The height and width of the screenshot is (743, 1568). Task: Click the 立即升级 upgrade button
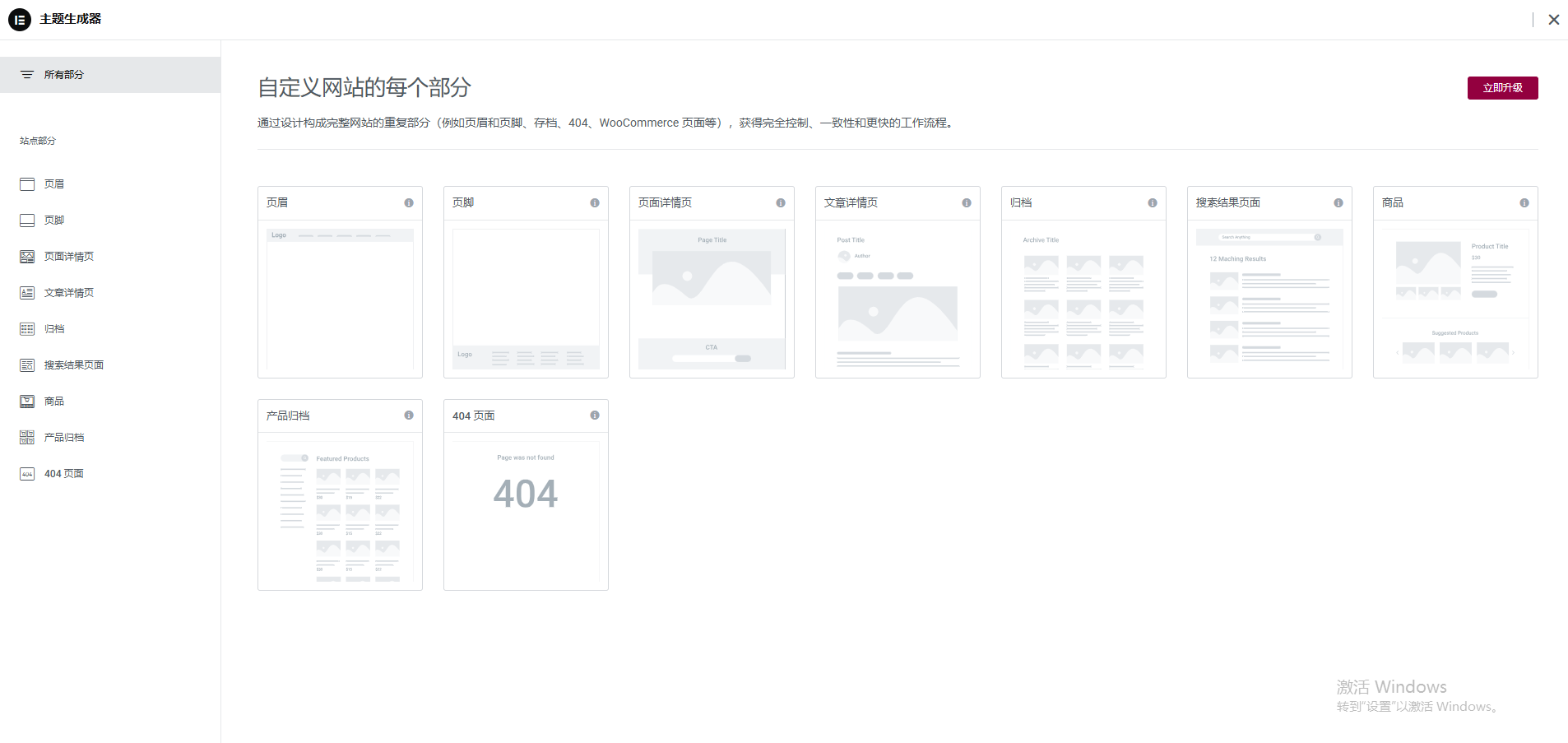(1502, 87)
